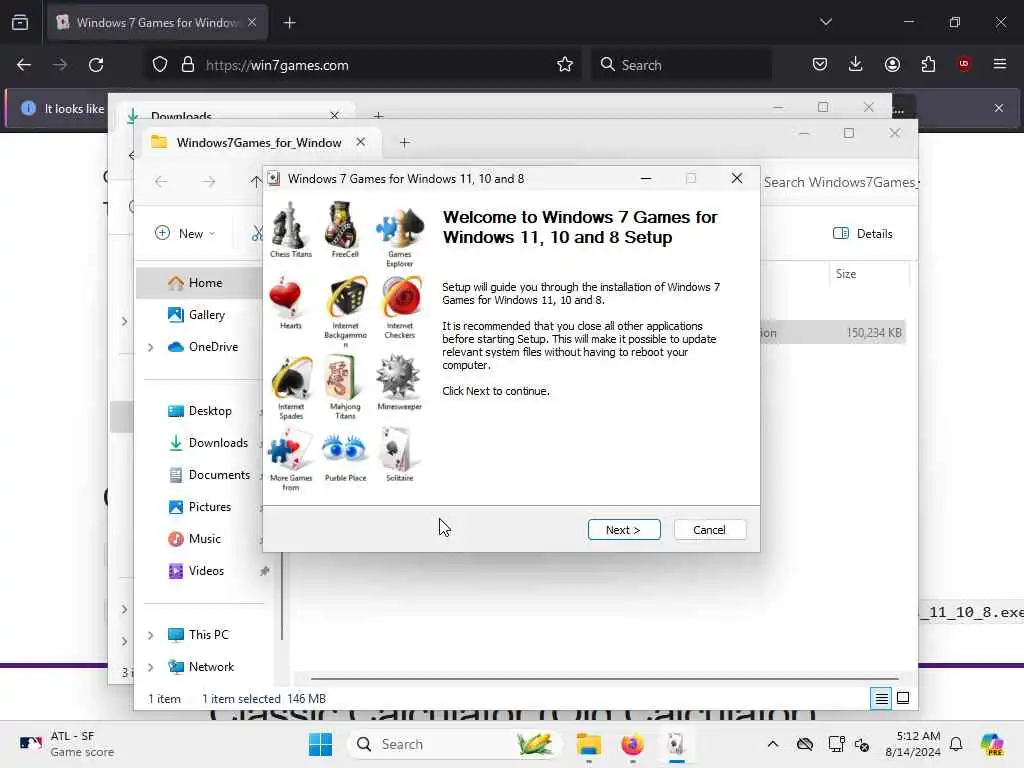This screenshot has height=768, width=1024.
Task: Click the Search Windows7Games field
Action: coord(839,182)
